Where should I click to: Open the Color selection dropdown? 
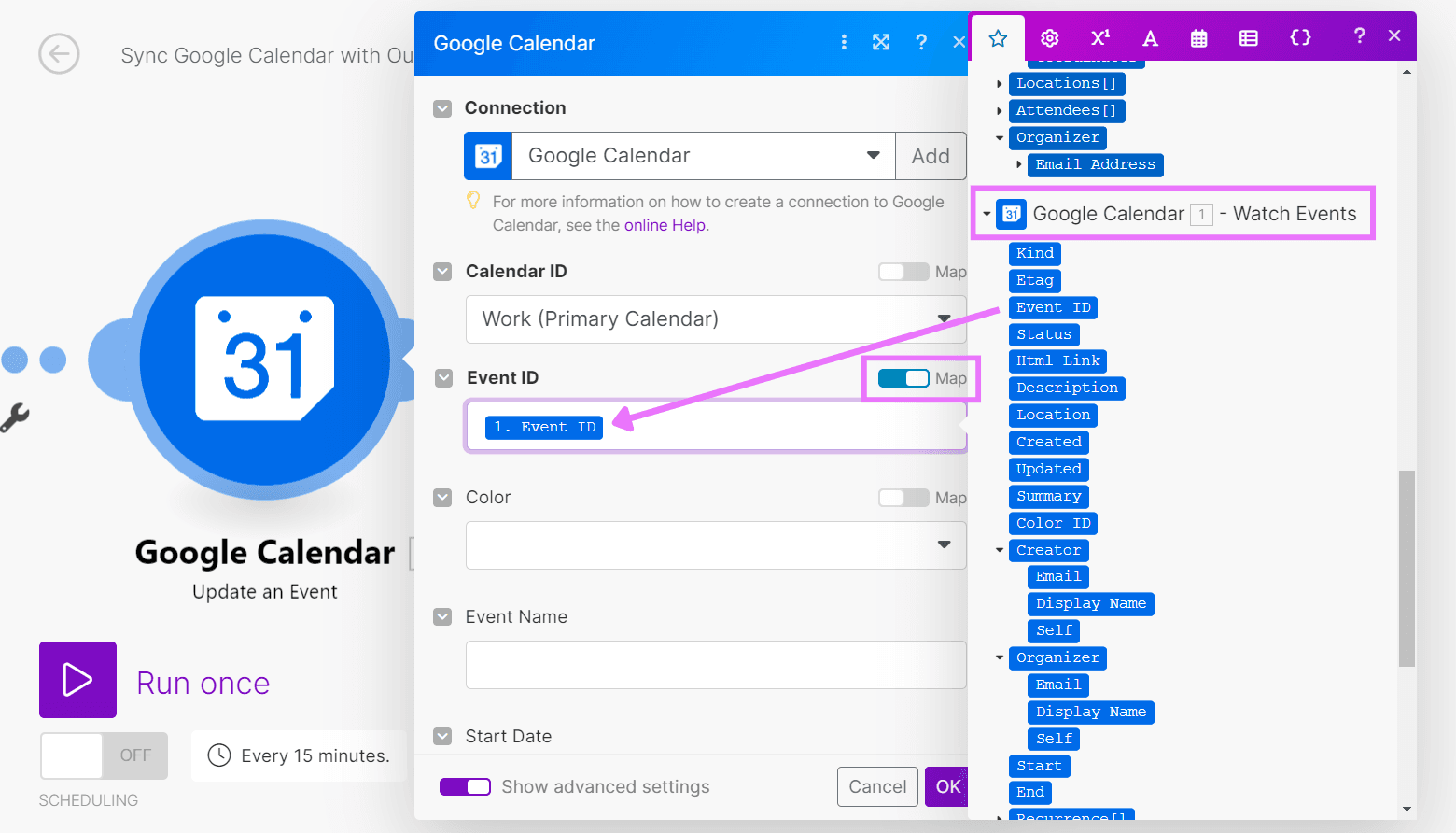click(x=944, y=545)
